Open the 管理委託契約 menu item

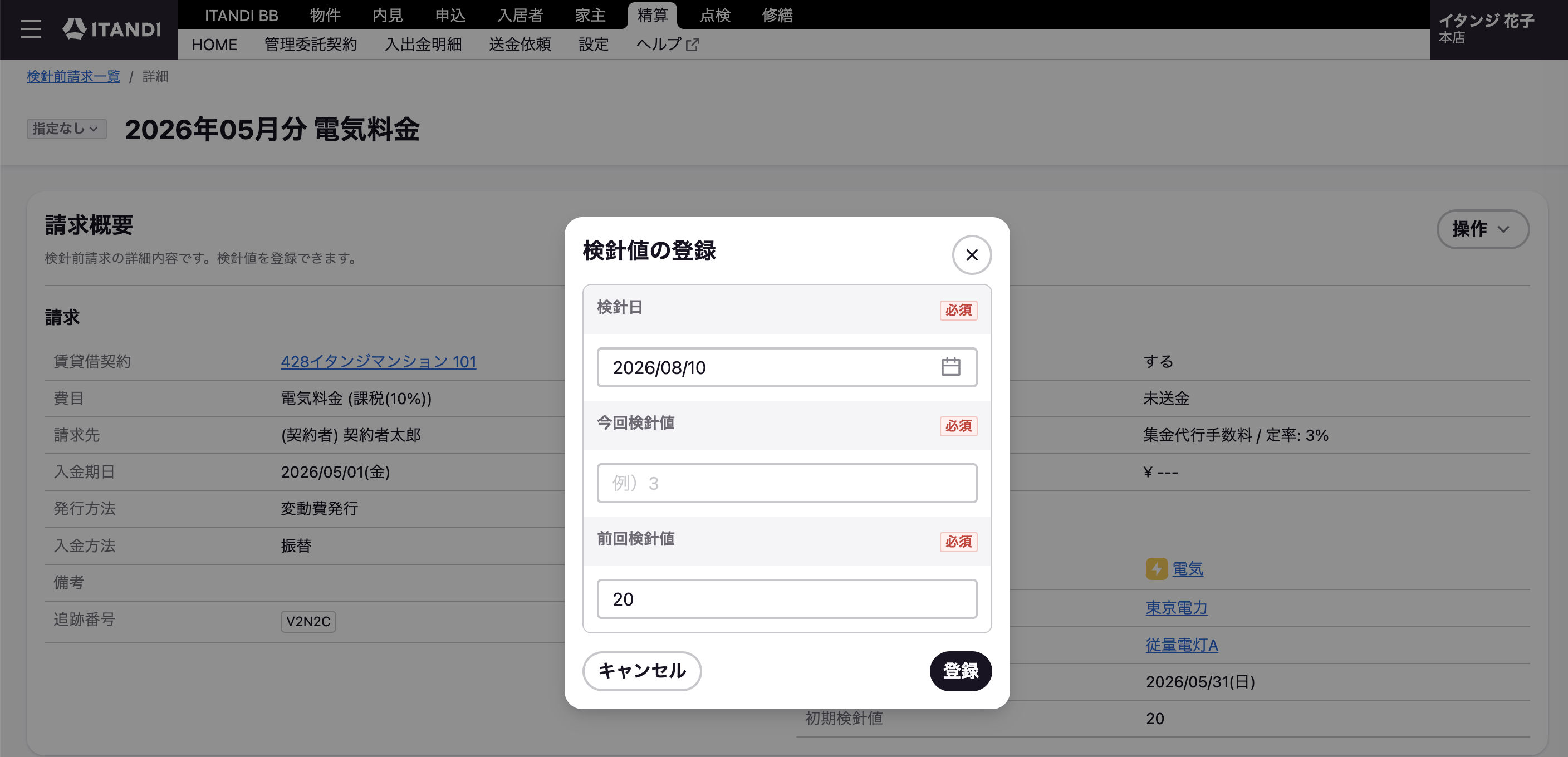click(311, 45)
